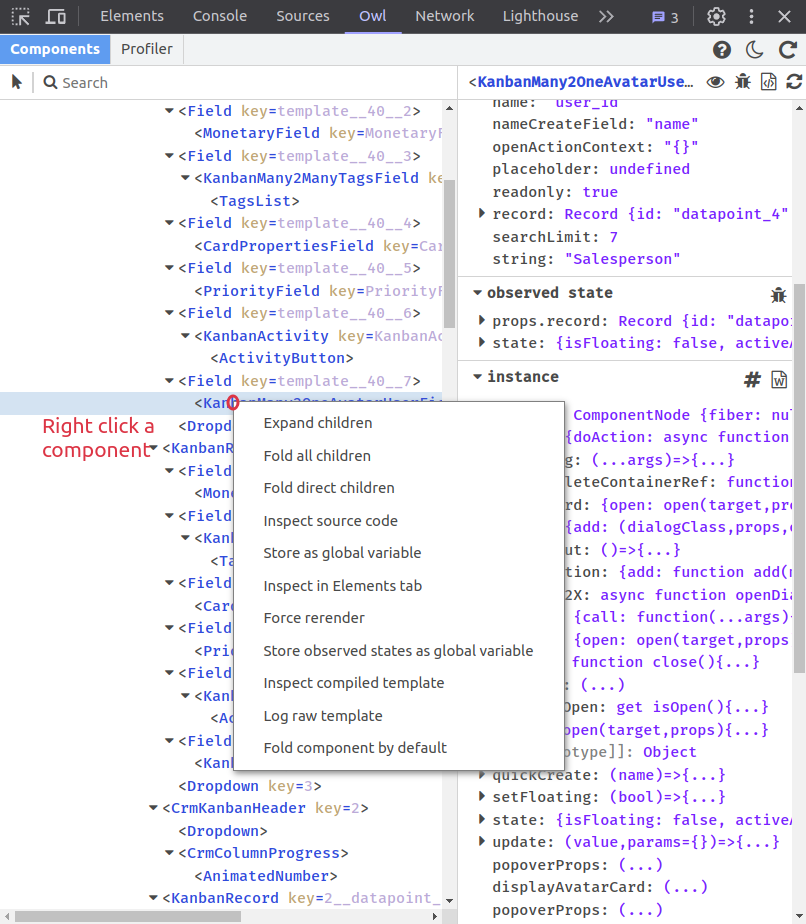Click the element picker arrow in Owl toolbar

[16, 83]
